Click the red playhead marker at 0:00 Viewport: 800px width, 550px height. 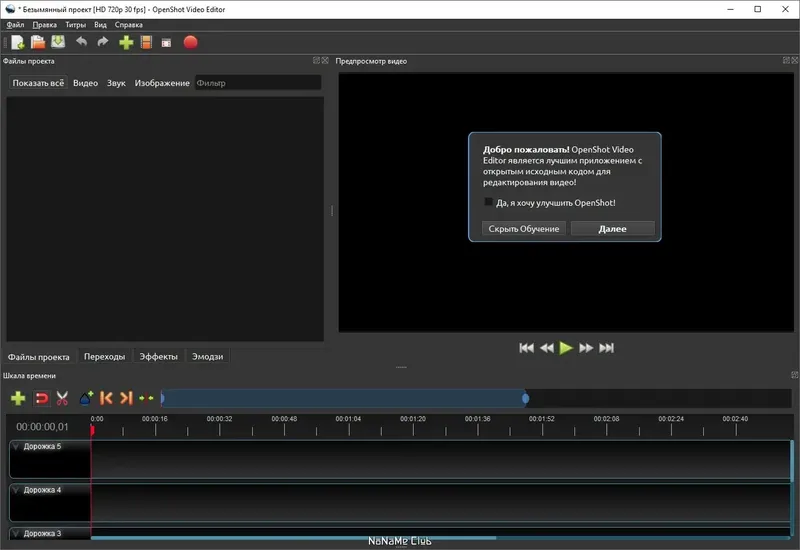(x=92, y=431)
